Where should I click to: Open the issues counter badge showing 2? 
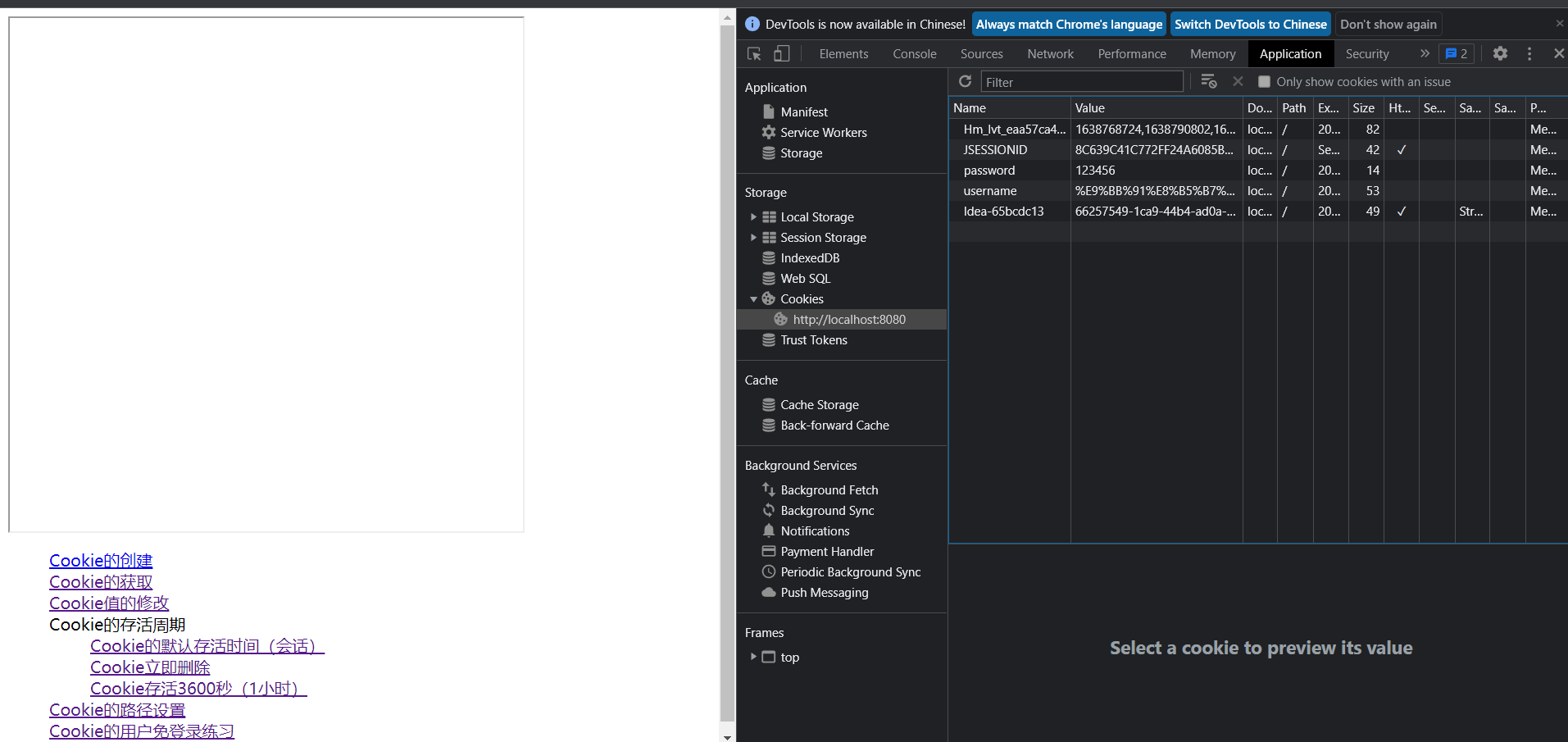[x=1457, y=54]
